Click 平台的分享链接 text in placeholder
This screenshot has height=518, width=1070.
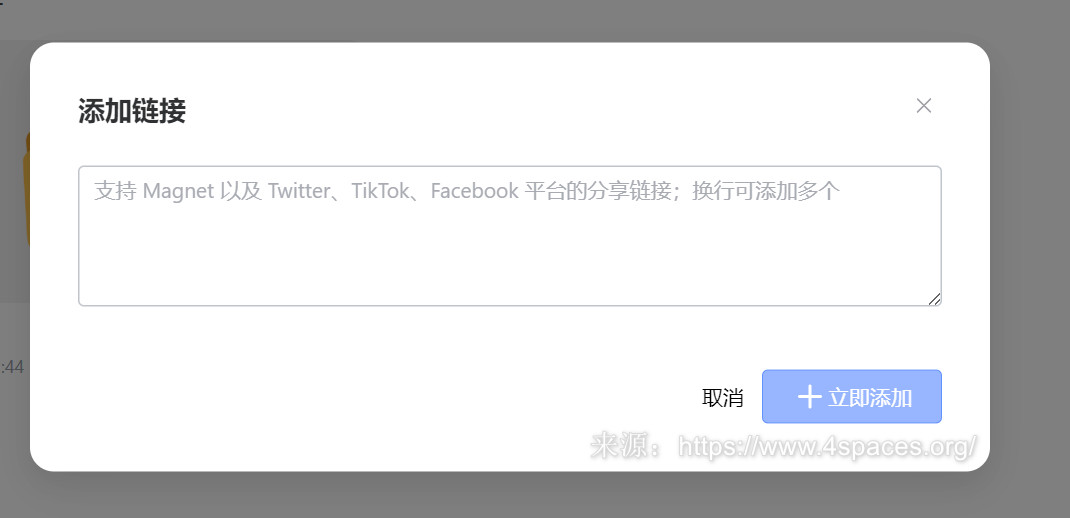598,191
